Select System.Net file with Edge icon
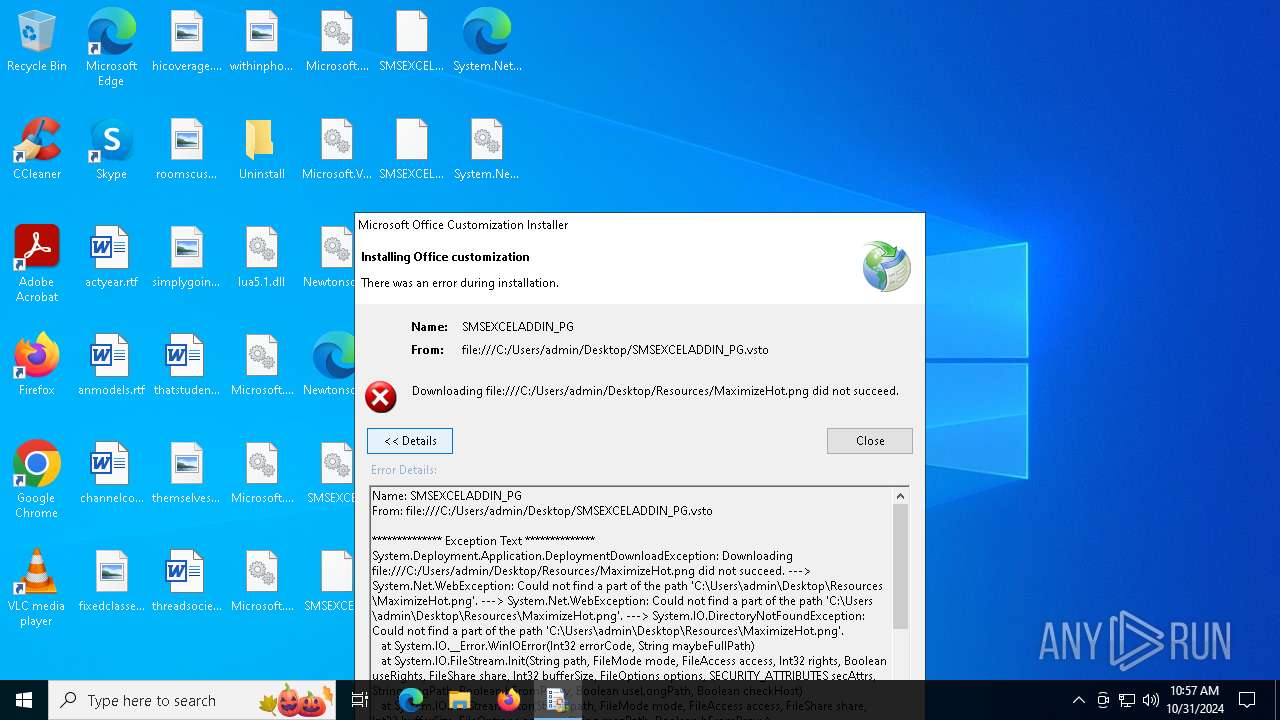 coord(487,42)
